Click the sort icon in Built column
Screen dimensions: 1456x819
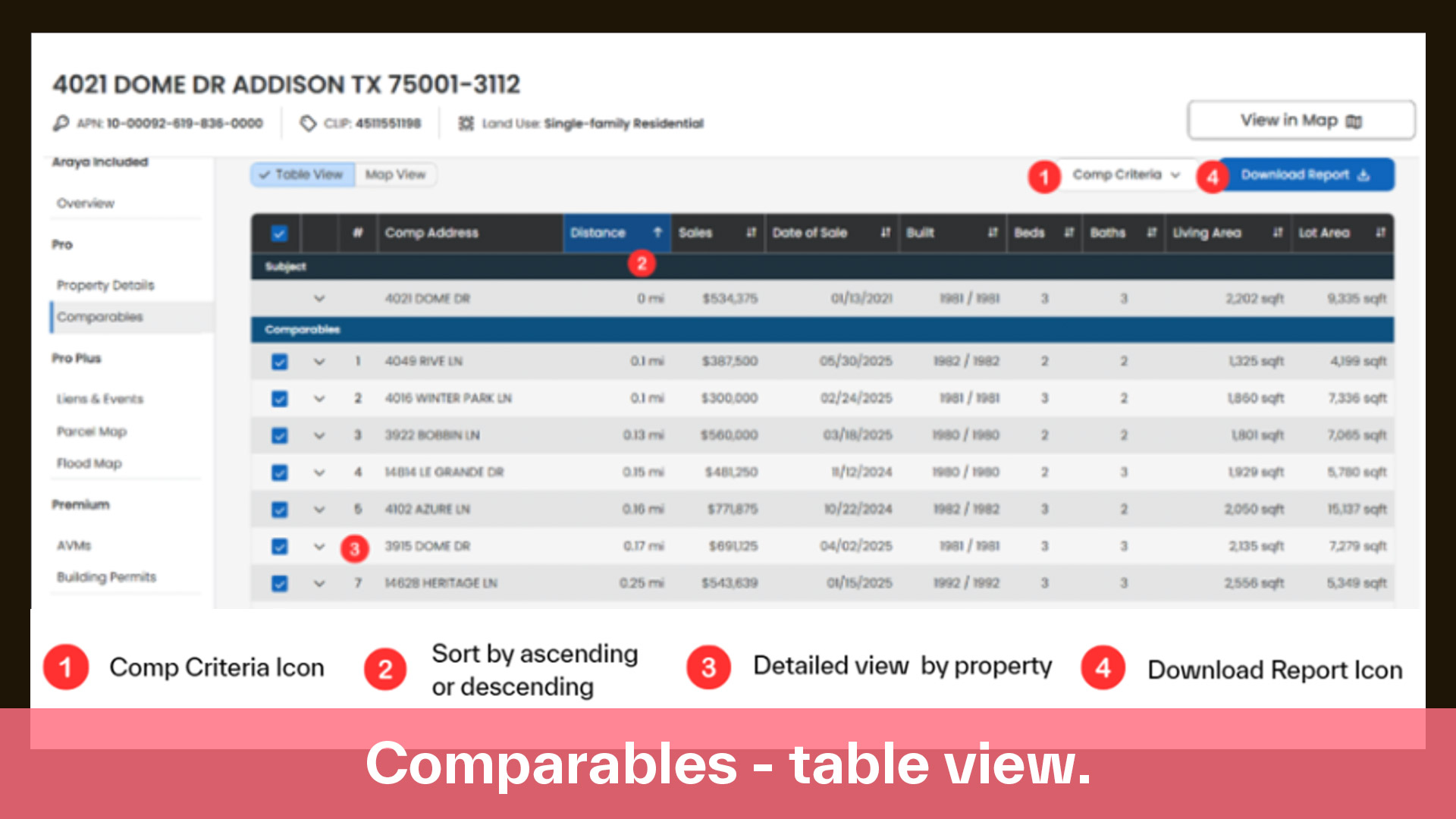[x=993, y=233]
